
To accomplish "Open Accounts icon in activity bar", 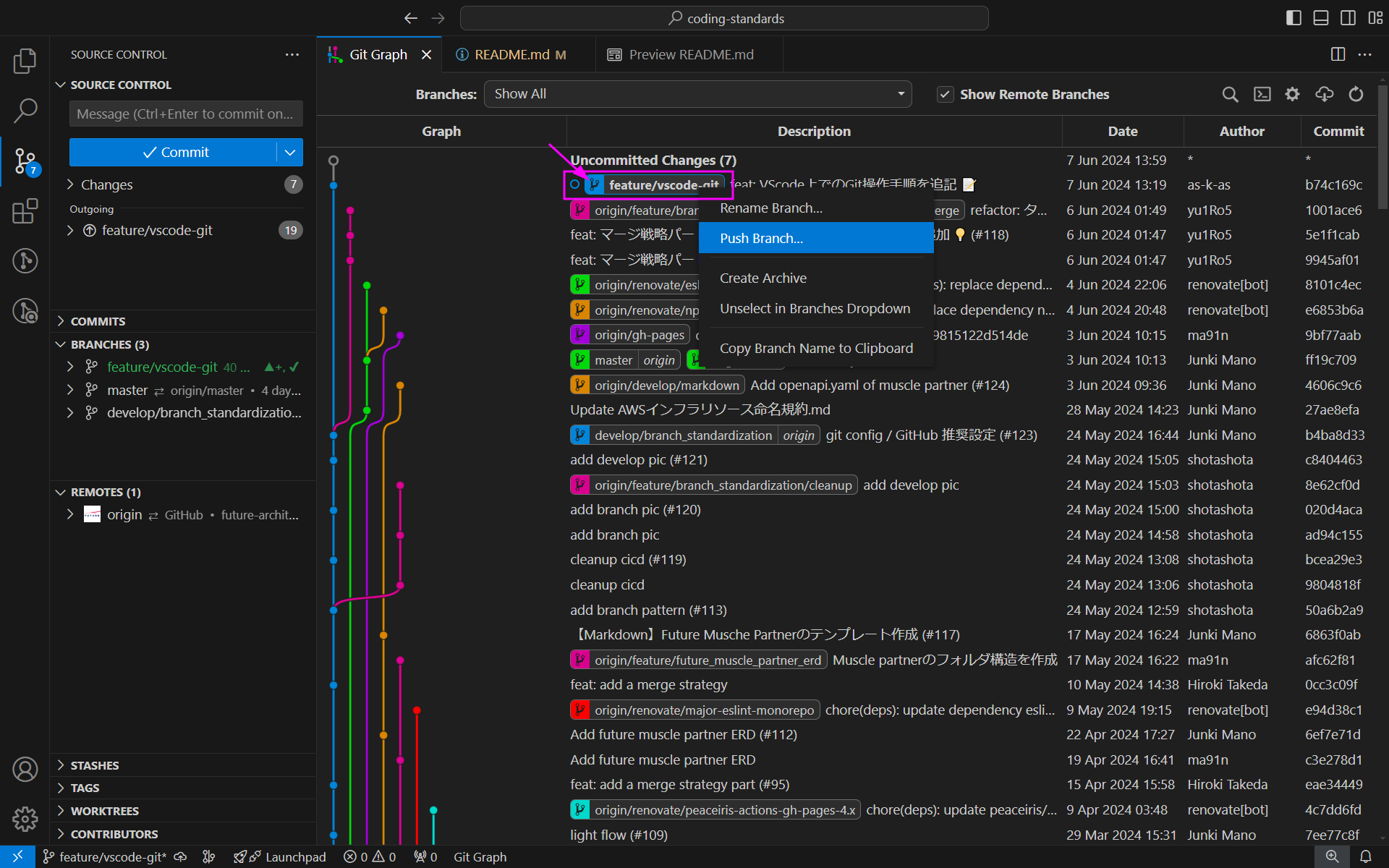I will tap(25, 770).
